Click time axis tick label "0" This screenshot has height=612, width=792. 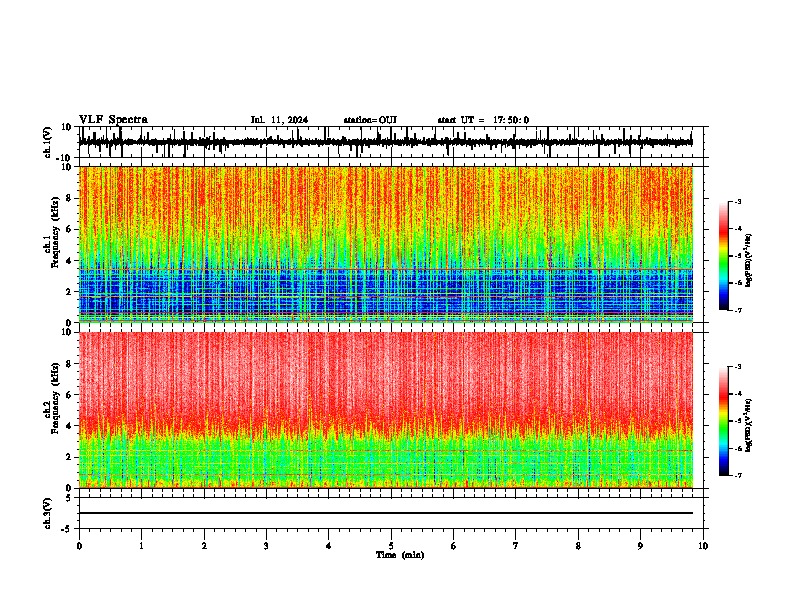(79, 546)
